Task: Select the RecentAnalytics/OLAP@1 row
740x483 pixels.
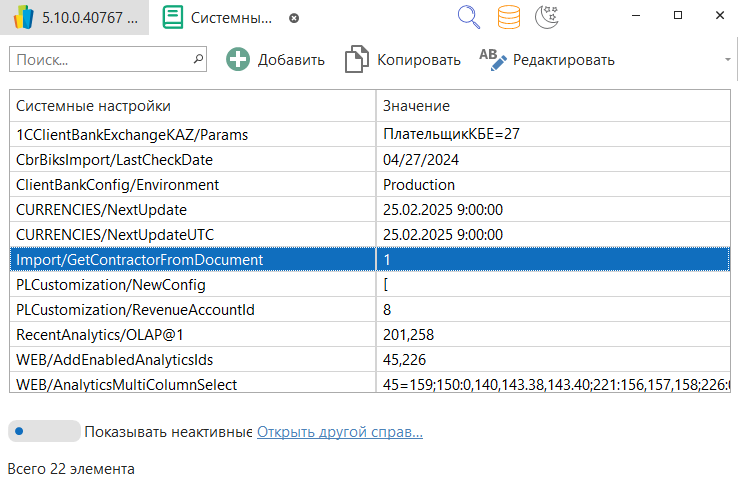Action: (x=192, y=335)
